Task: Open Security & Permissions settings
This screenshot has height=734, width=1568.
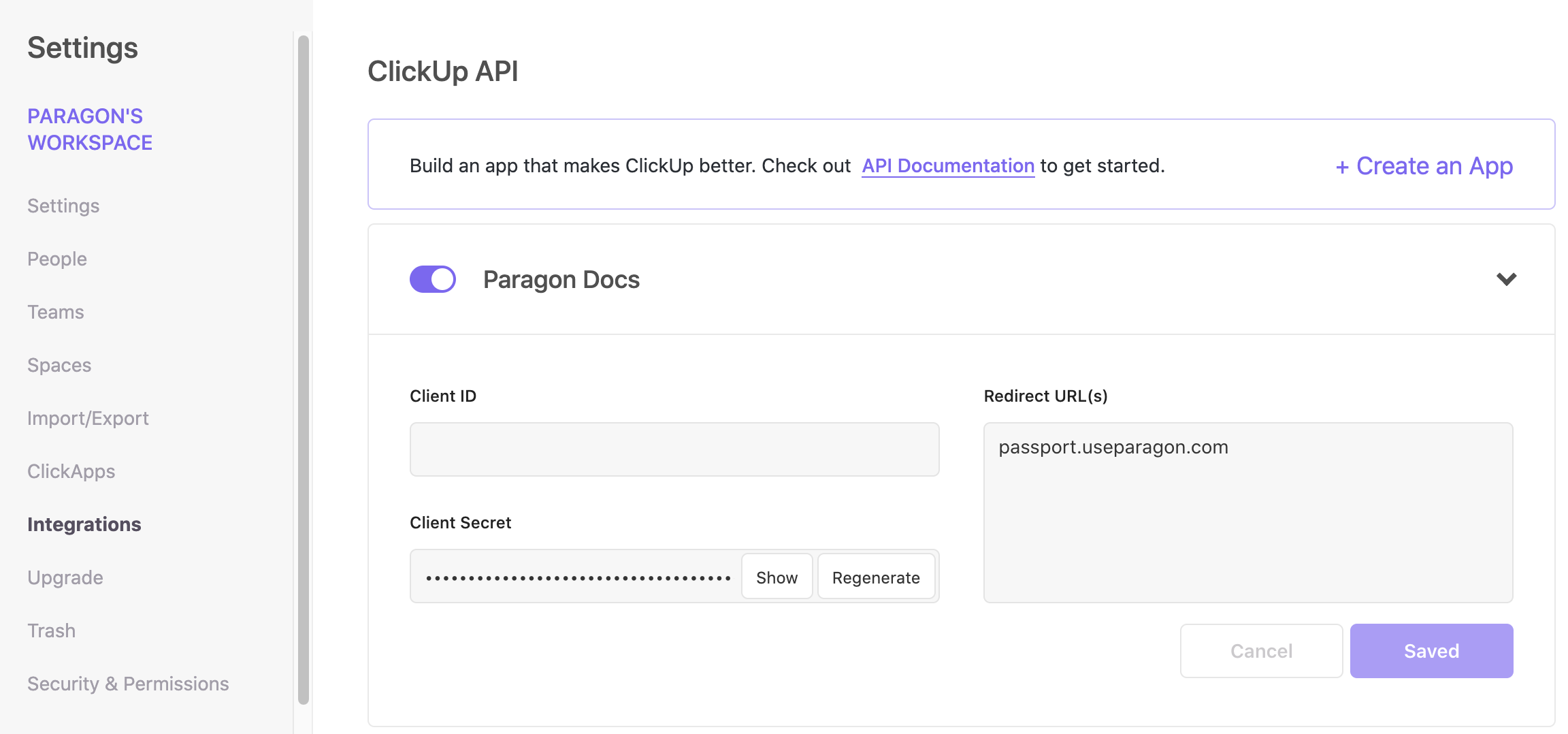Action: click(x=128, y=684)
